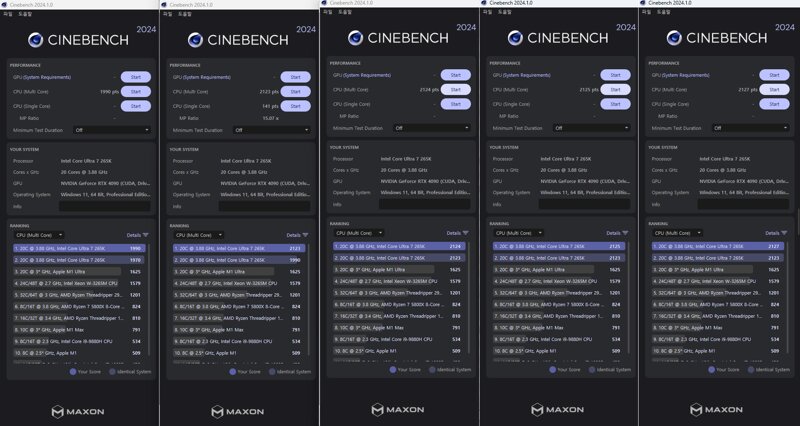Start CPU Single Core test, 141 pts window
The height and width of the screenshot is (426, 800).
point(295,106)
